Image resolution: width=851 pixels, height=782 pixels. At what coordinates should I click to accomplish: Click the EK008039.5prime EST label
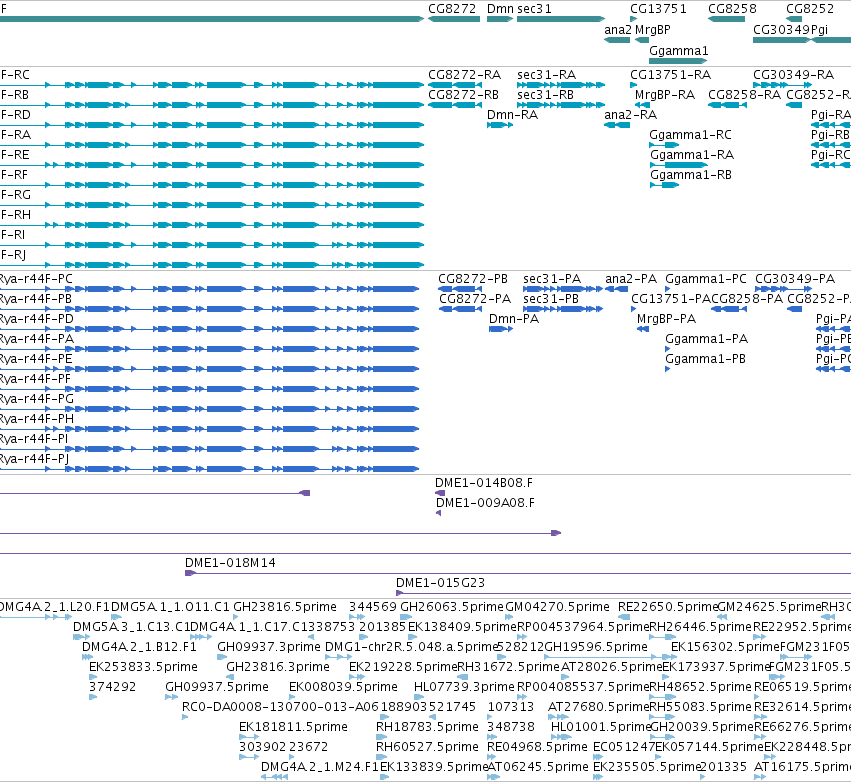[x=343, y=686]
